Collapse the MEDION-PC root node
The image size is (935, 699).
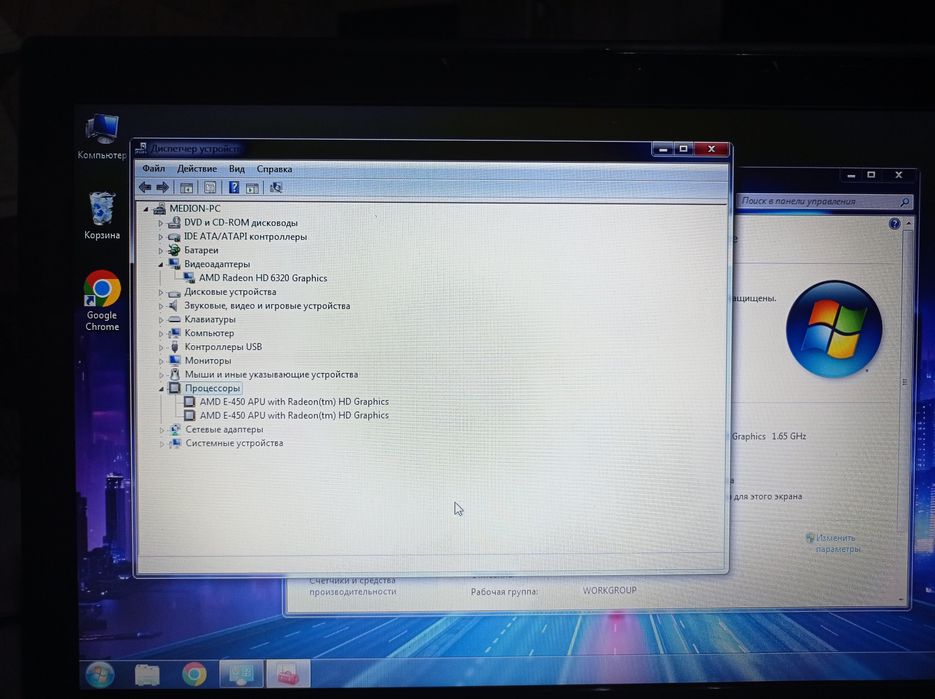point(146,209)
